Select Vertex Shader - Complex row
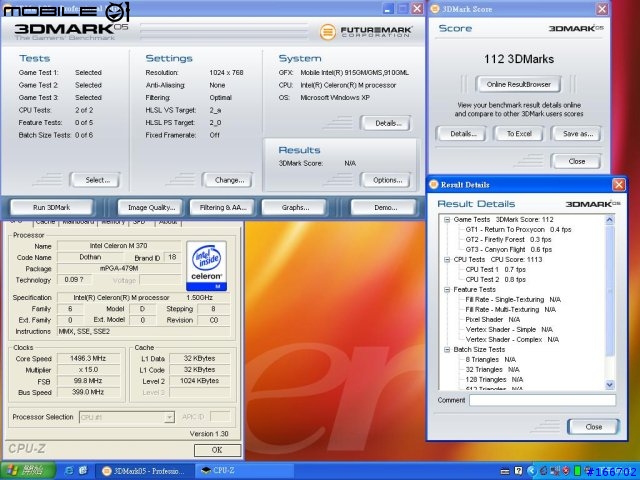 pyautogui.click(x=512, y=340)
